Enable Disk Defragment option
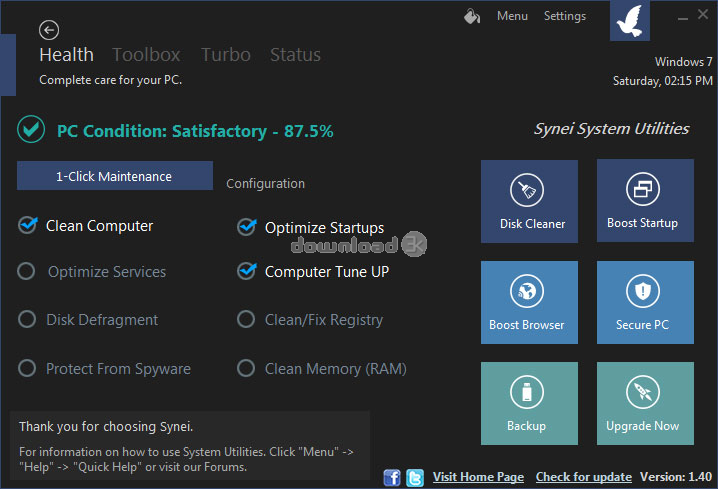Screen dimensions: 718x489 coord(27,319)
